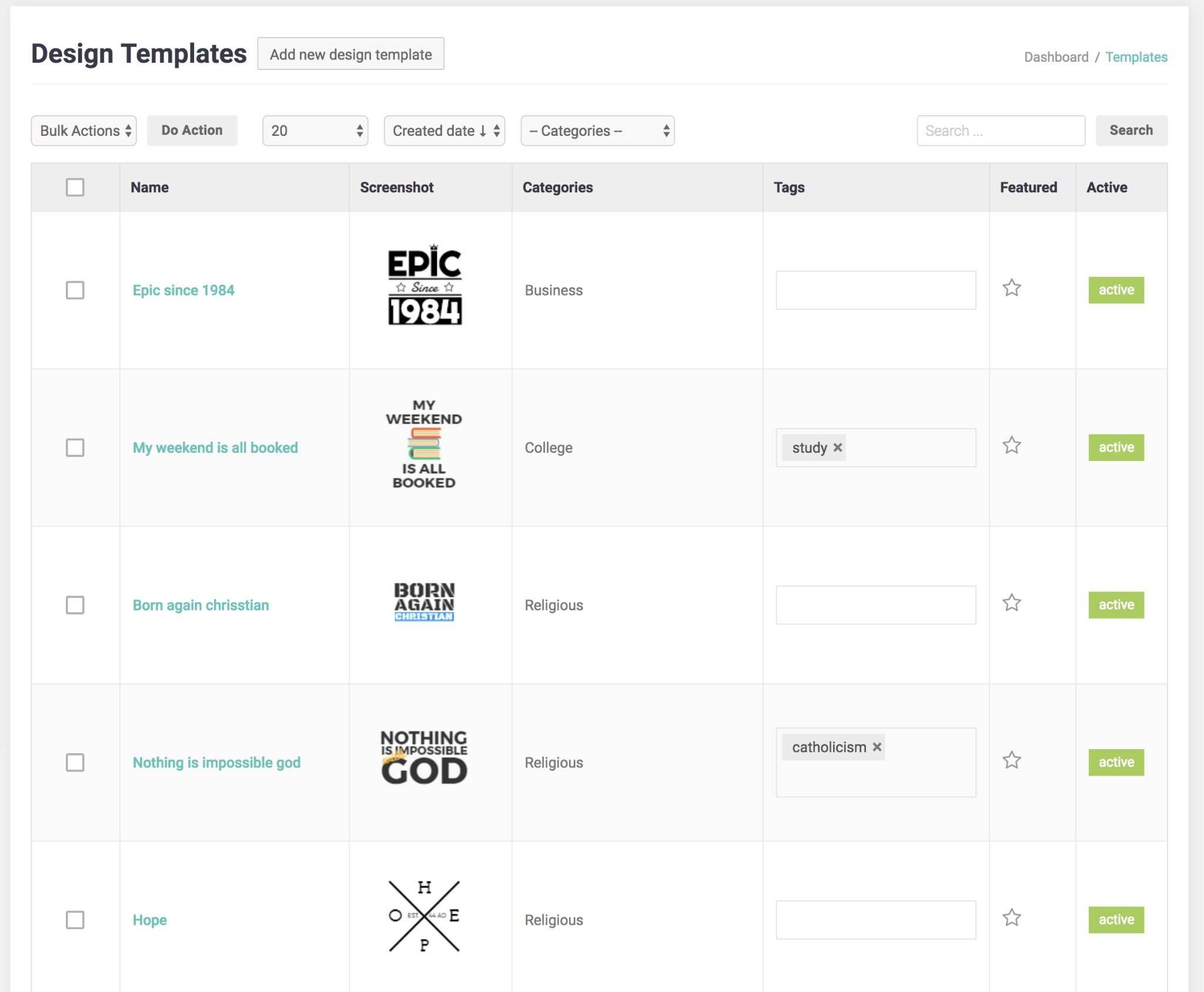The image size is (1204, 992).
Task: Go to Dashboard in the breadcrumb
Action: [1056, 57]
